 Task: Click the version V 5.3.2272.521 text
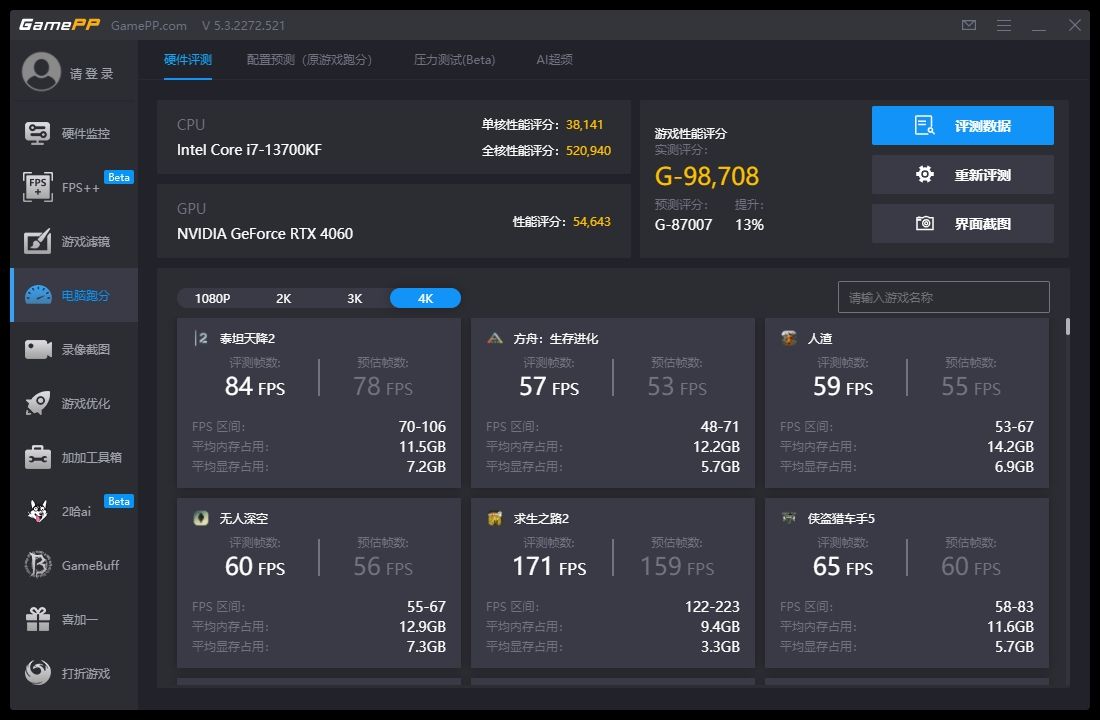click(x=243, y=25)
